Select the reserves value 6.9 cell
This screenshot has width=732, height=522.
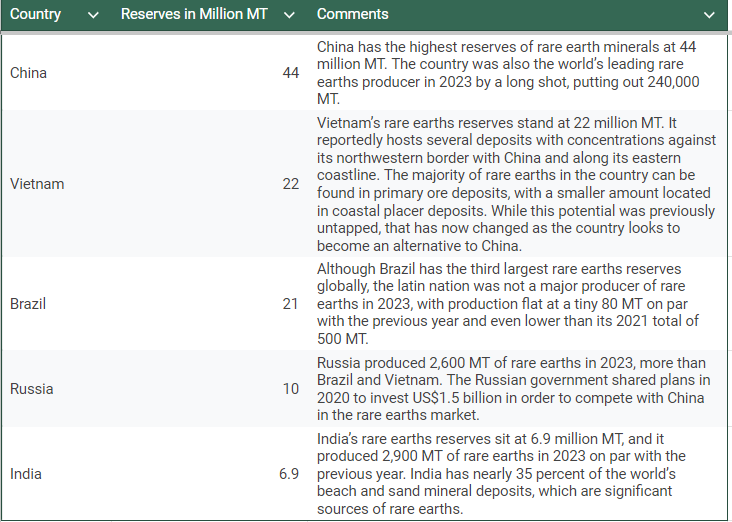tap(288, 473)
